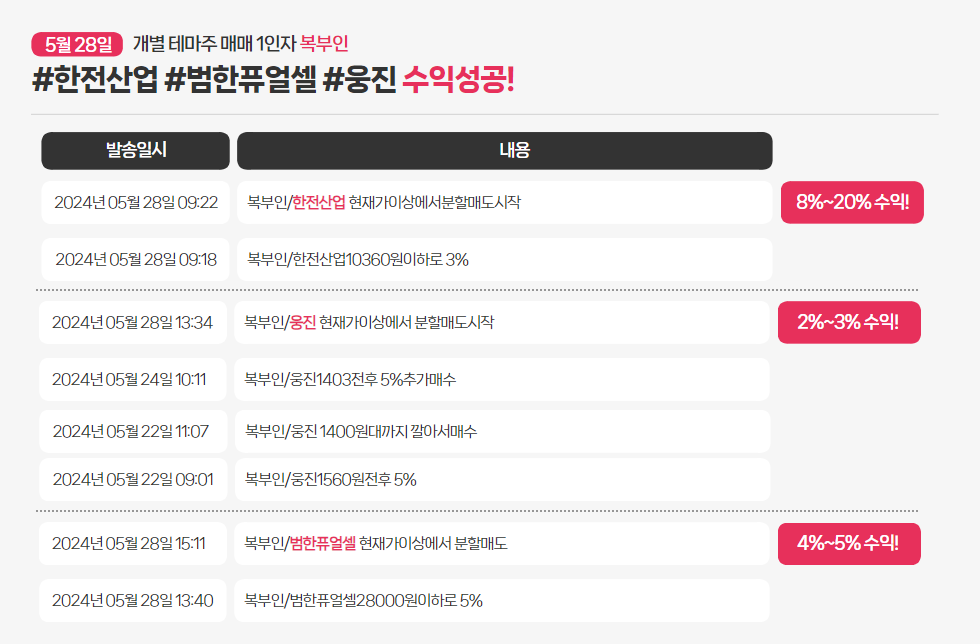This screenshot has width=980, height=644.
Task: Select the 웅진1403전후 5%추가매수 message row
Action: coord(502,379)
